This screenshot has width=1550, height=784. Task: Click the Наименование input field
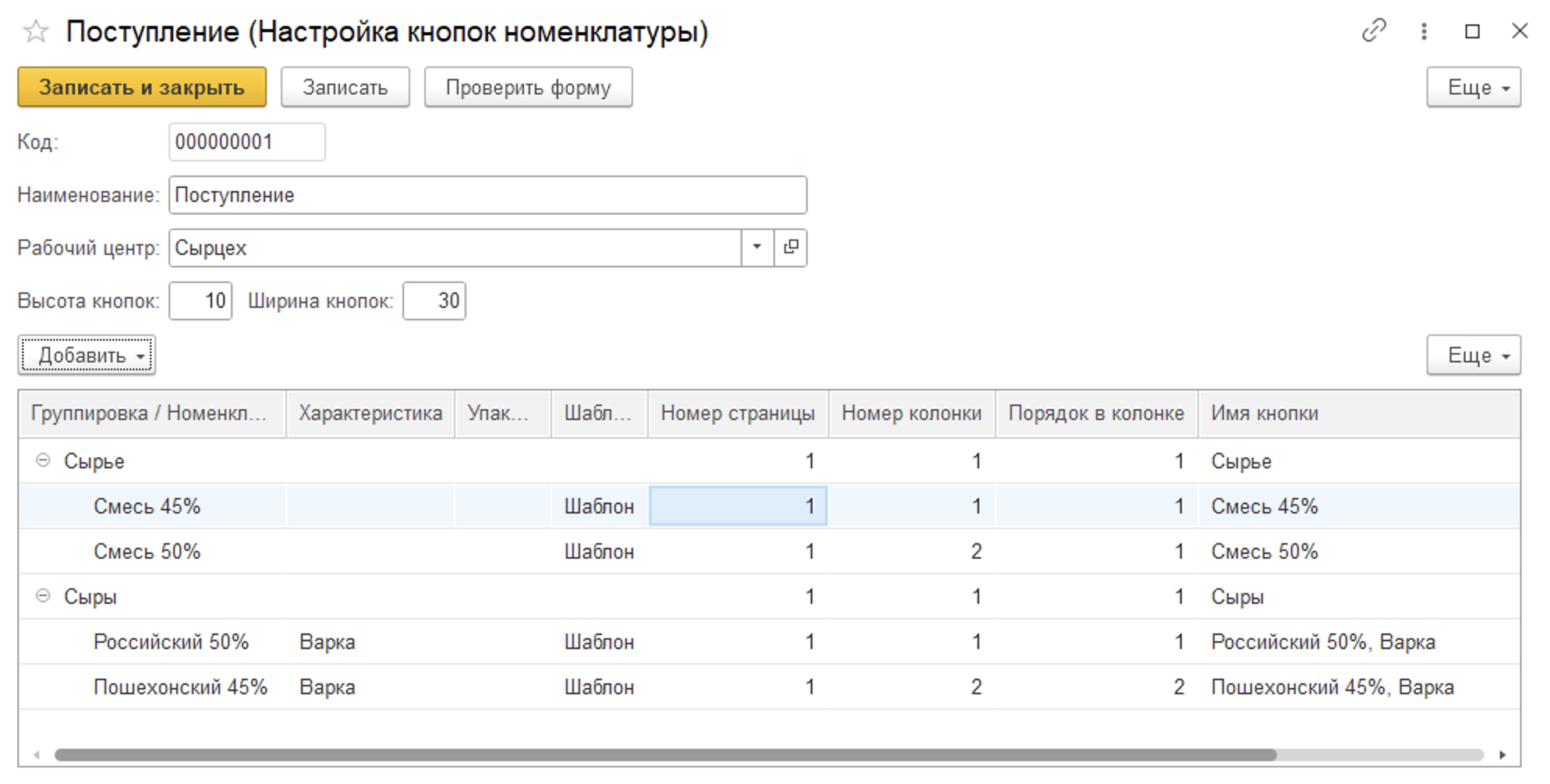487,195
